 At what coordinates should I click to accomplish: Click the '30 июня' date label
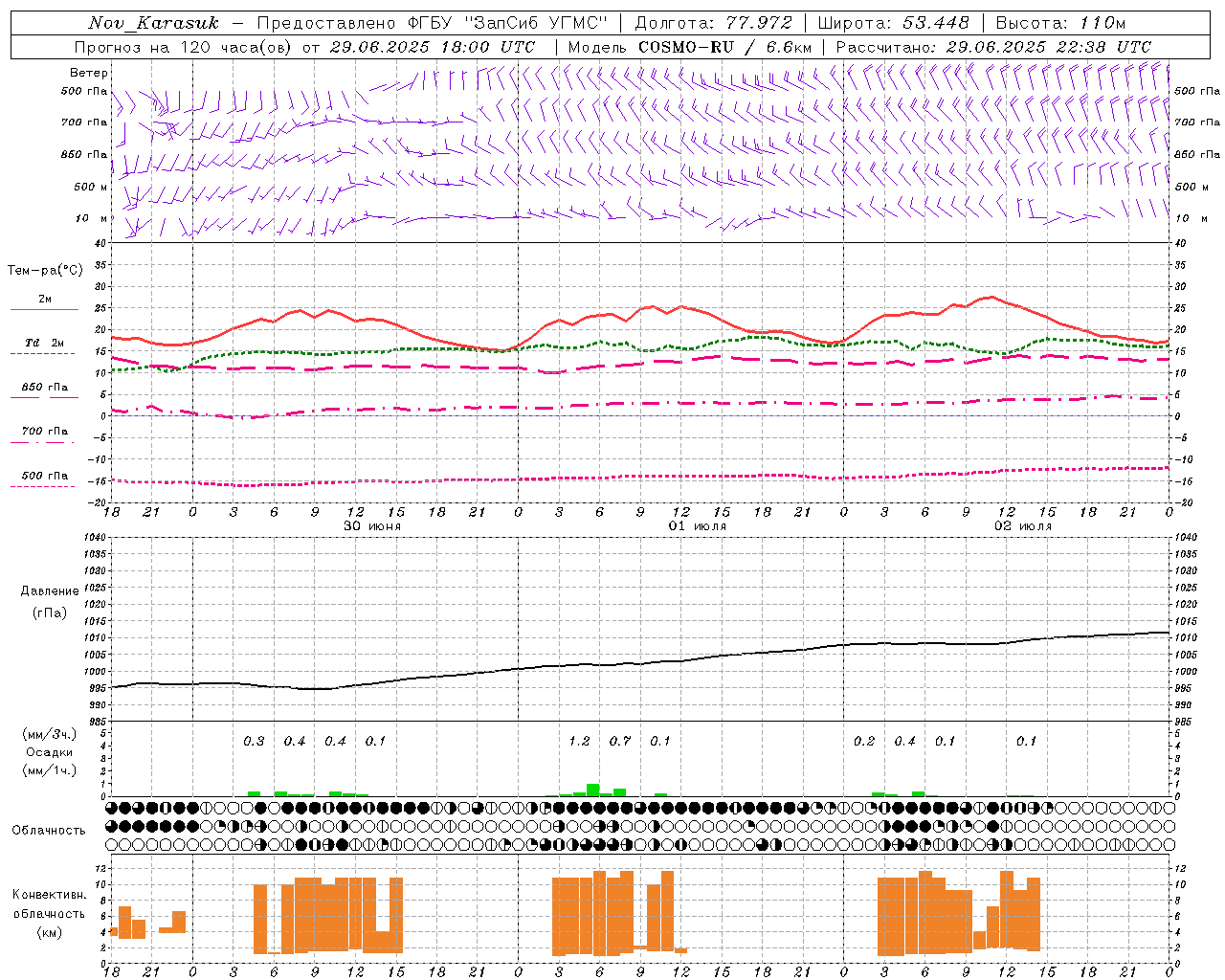click(x=372, y=526)
